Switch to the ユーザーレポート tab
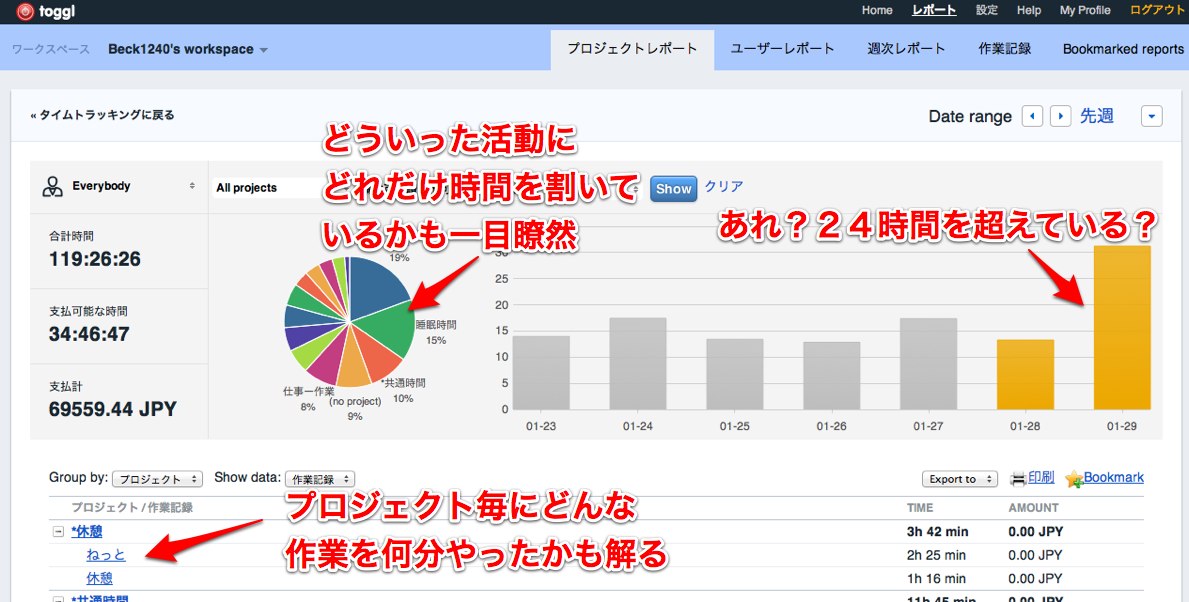This screenshot has height=602, width=1189. [x=782, y=49]
